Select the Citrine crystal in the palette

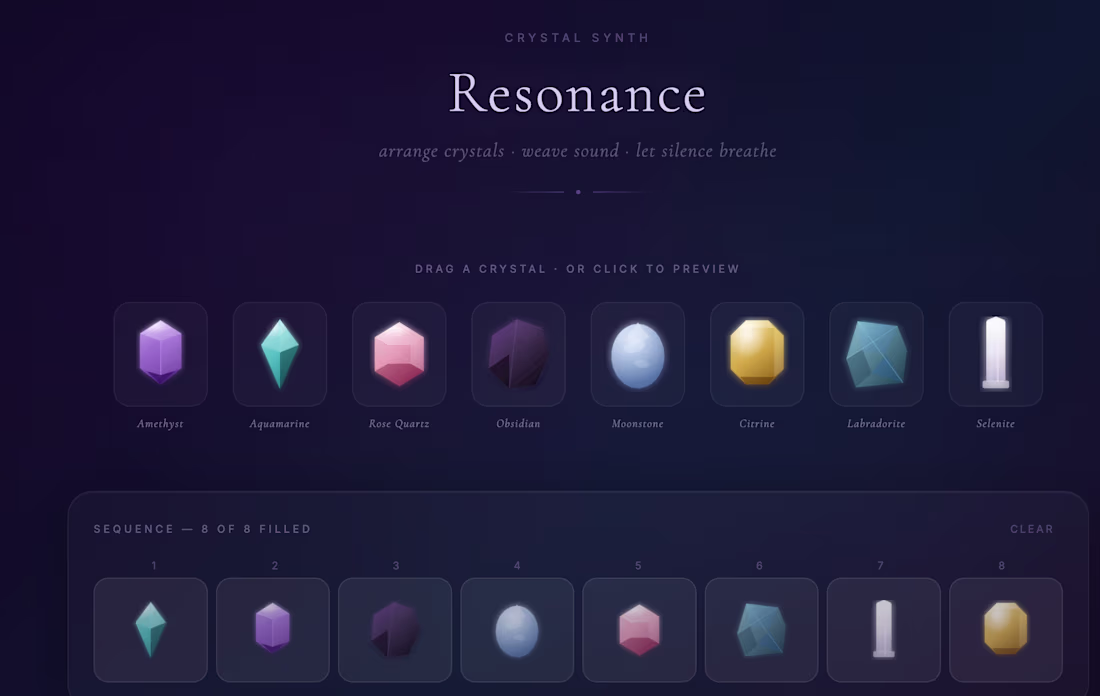[757, 354]
